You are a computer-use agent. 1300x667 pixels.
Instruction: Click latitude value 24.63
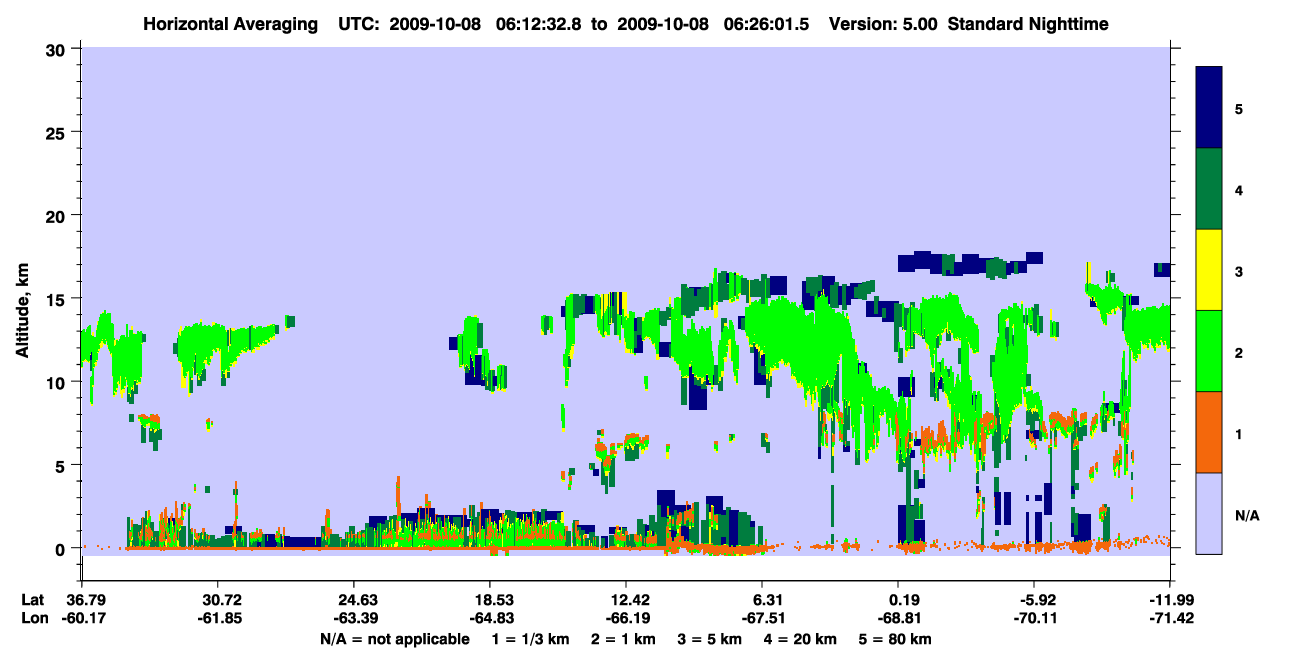click(x=353, y=600)
